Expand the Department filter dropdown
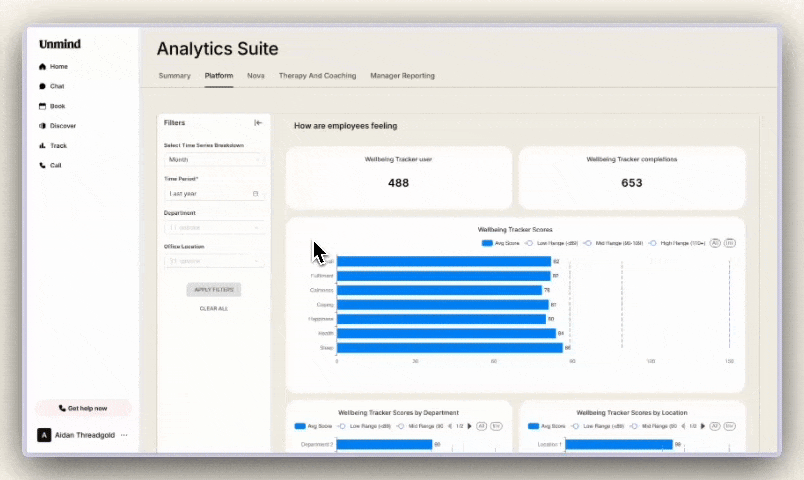This screenshot has width=804, height=480. coord(214,227)
